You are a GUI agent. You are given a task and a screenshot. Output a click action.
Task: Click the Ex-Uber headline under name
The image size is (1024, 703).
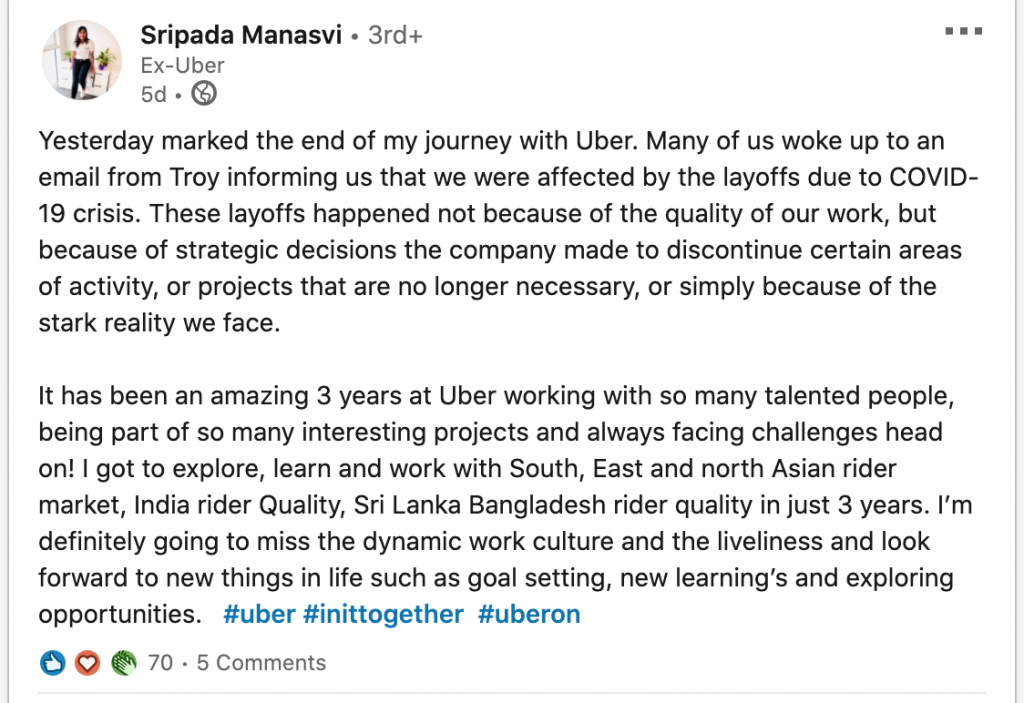[182, 65]
